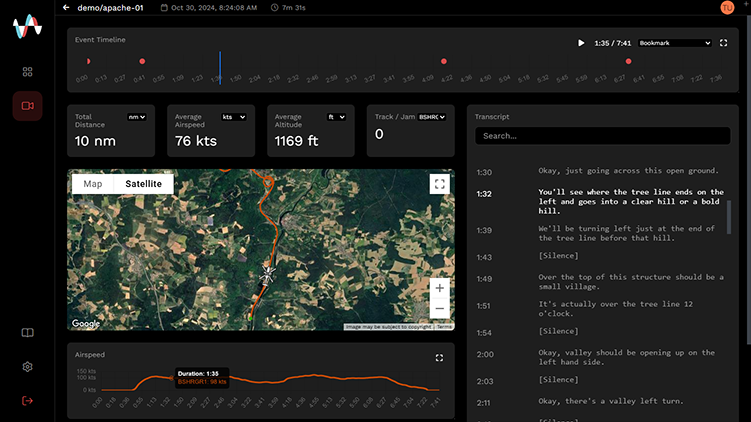Open map Terms link

click(x=444, y=327)
